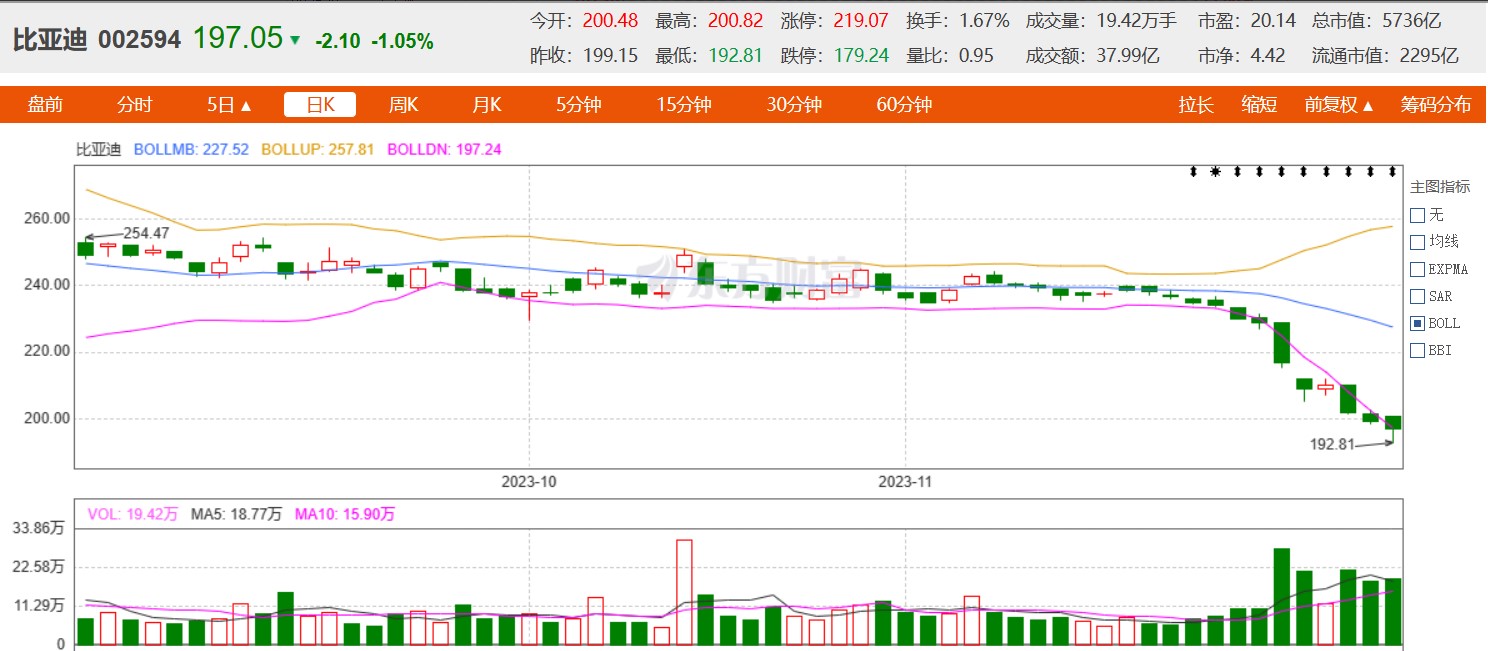Click the VOL: 19.42万 volume legend
The image size is (1488, 651).
(133, 514)
